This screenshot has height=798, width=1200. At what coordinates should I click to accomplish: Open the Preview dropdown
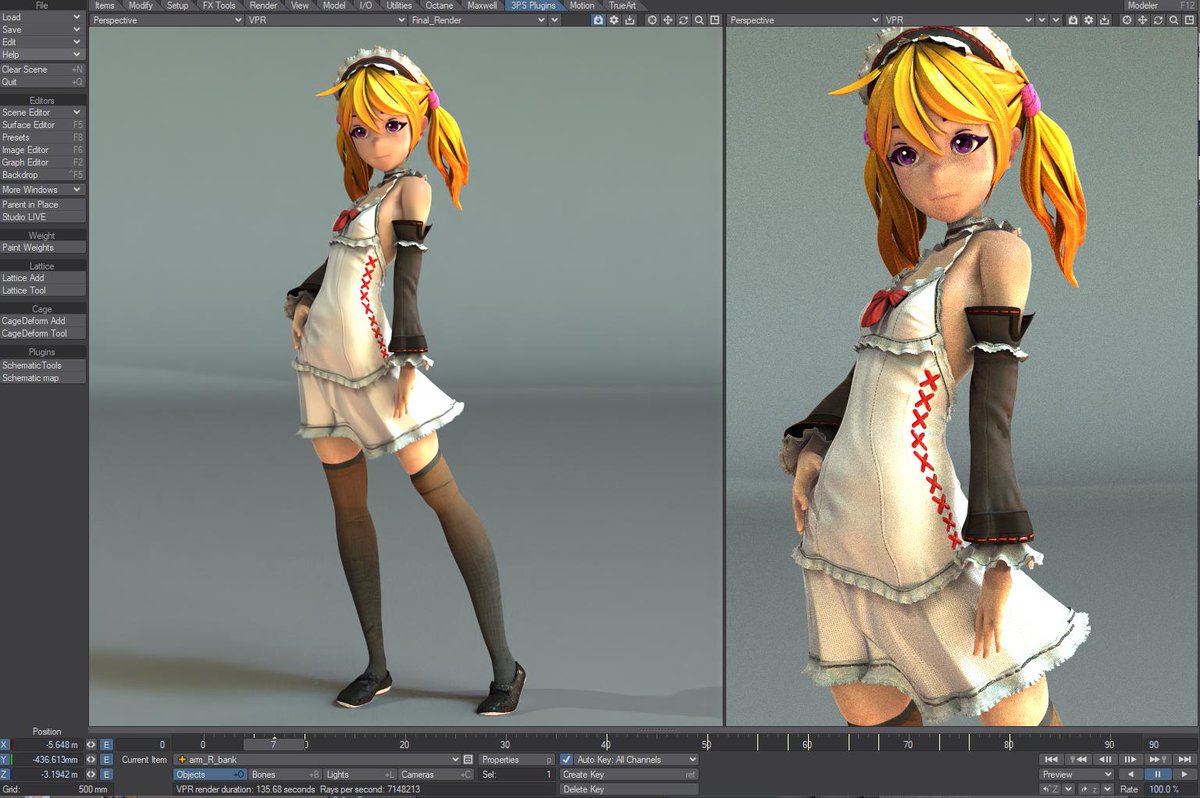click(x=1077, y=774)
